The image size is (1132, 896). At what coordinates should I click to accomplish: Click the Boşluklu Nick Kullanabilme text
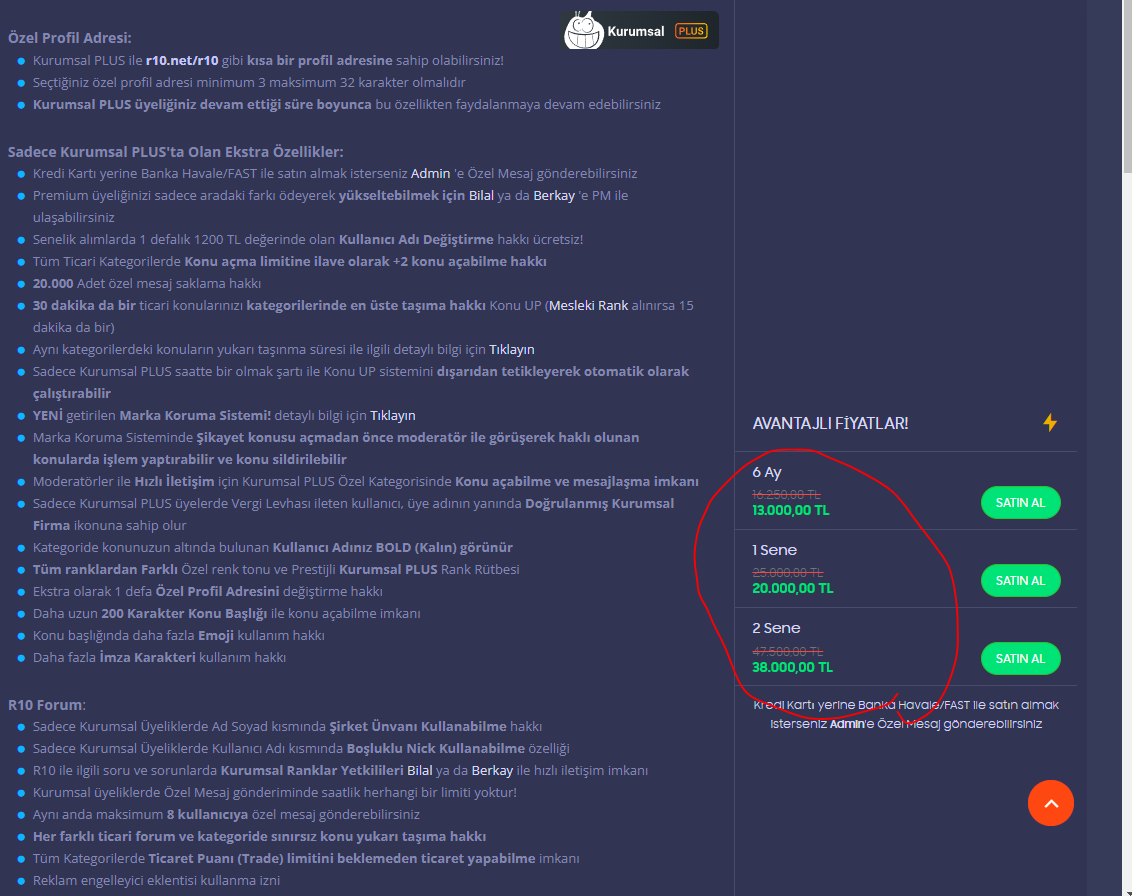point(436,749)
